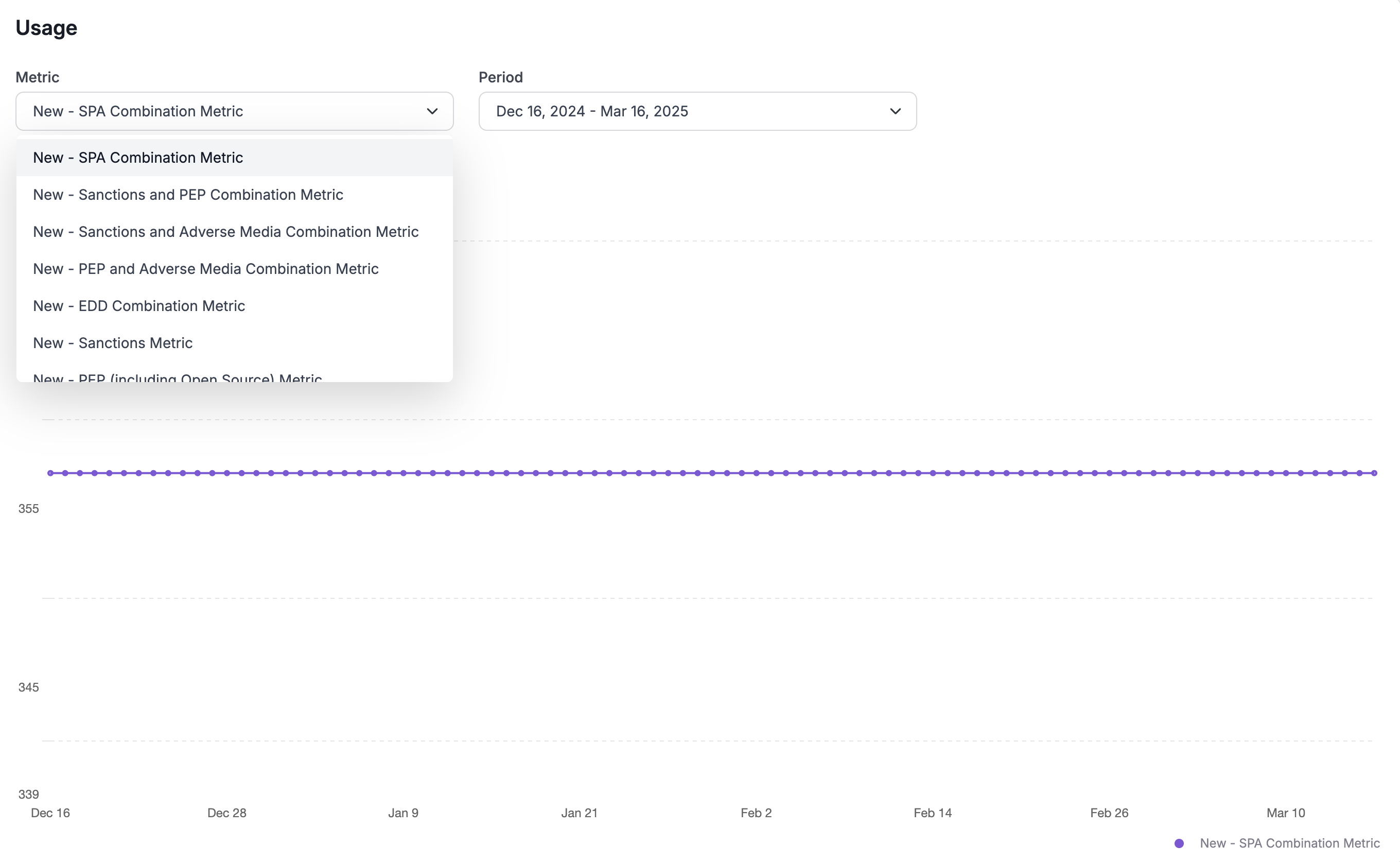Pick PEP and Adverse Media Combination Metric

[x=206, y=269]
